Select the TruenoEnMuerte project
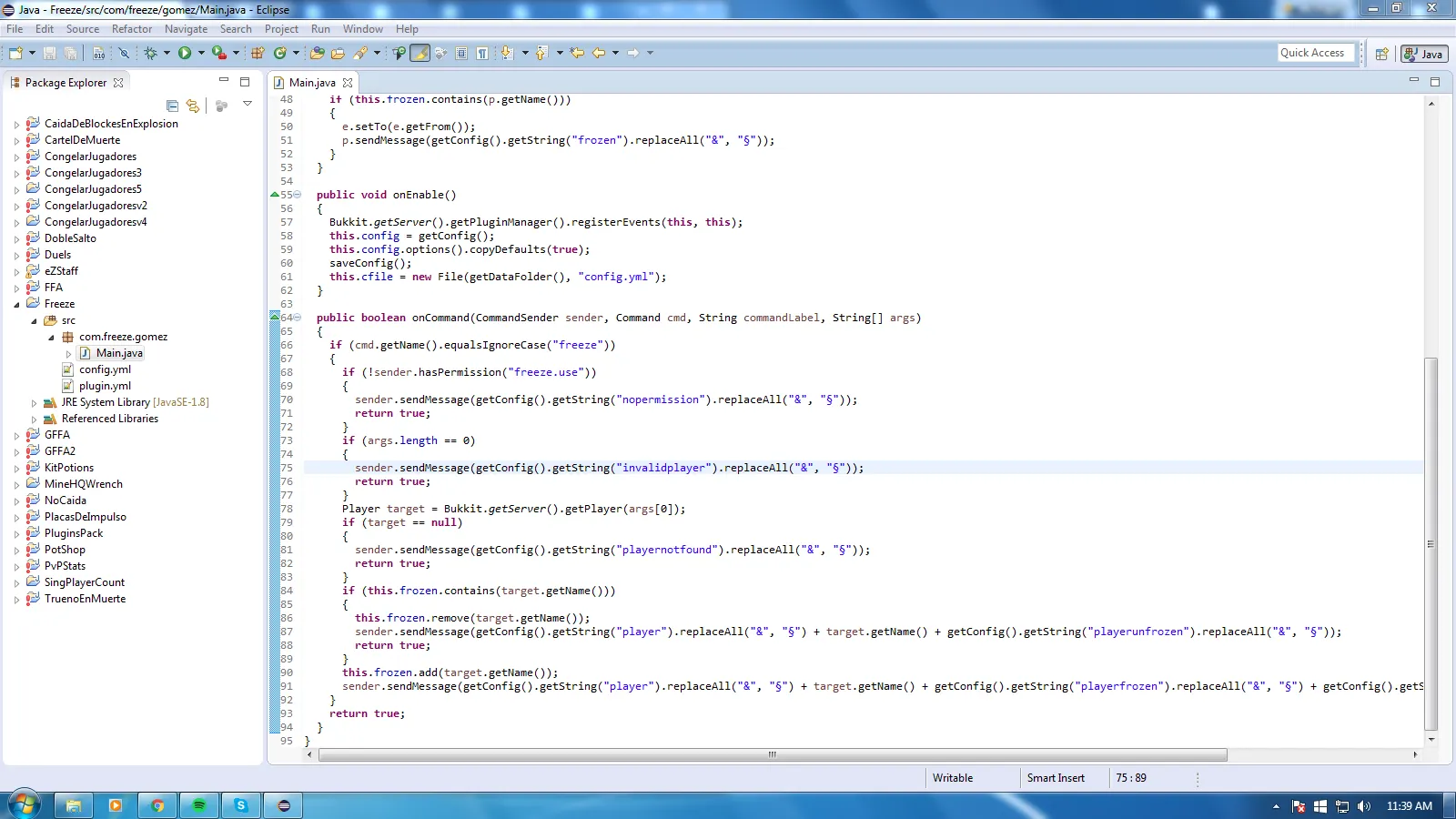The height and width of the screenshot is (819, 1456). point(86,599)
